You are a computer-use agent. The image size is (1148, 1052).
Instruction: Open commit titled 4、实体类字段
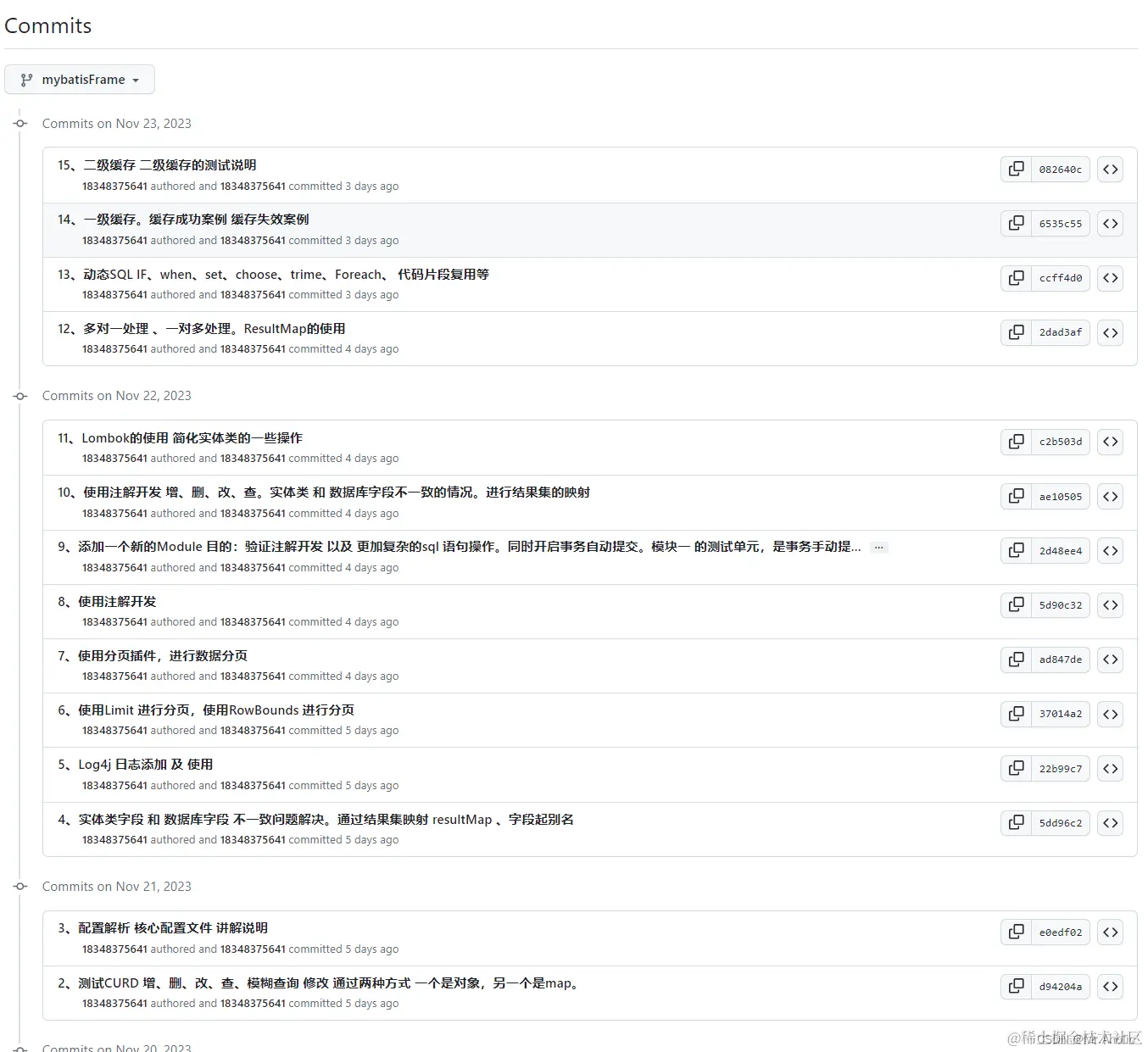point(316,820)
